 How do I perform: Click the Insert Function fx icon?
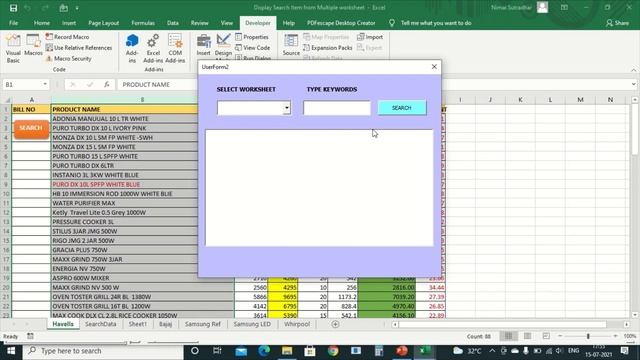point(107,84)
